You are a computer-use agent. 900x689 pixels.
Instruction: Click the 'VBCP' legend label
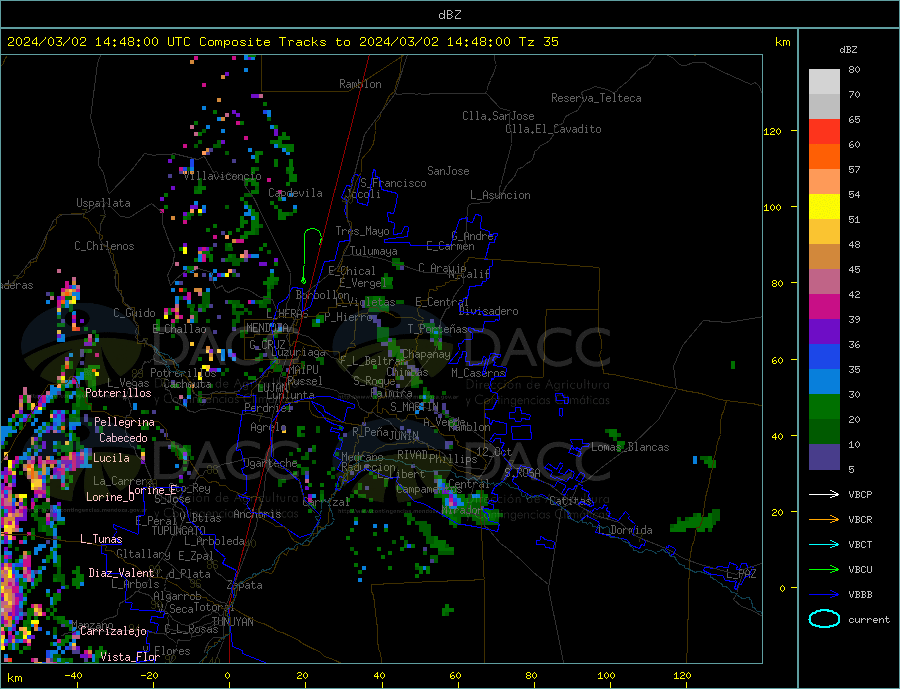[860, 494]
